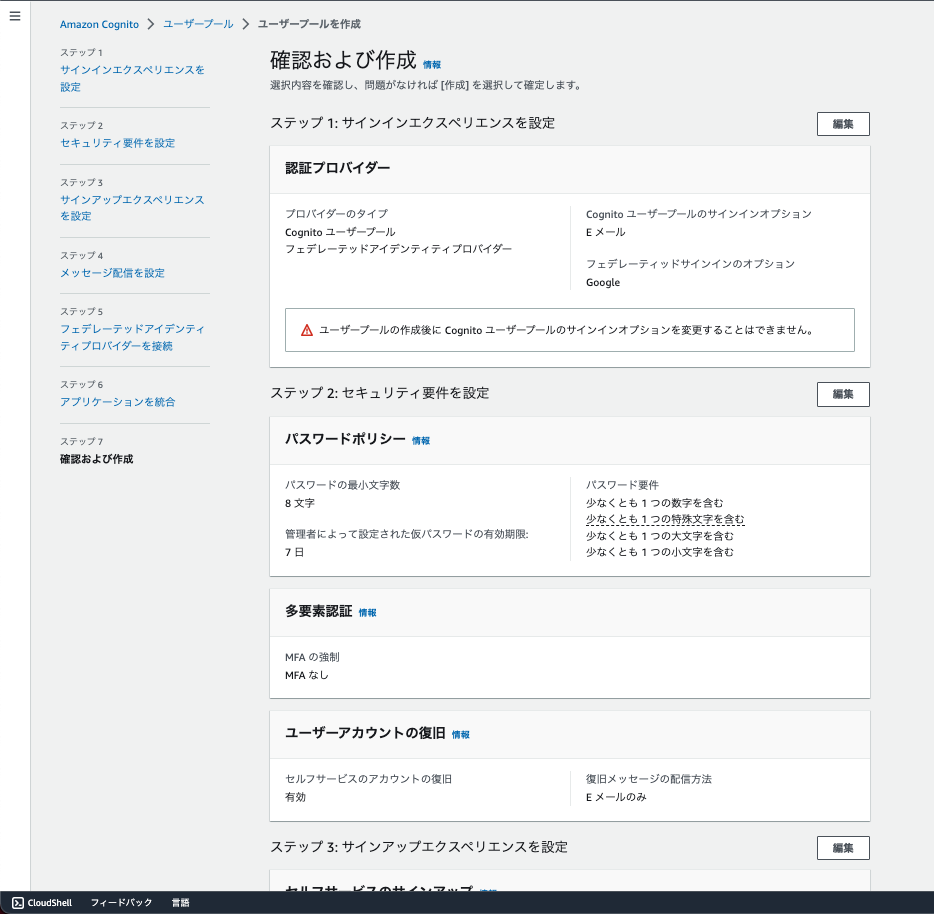The width and height of the screenshot is (934, 914).
Task: Click 少なくとも 1 つの大文字を含む requirement
Action: [659, 536]
